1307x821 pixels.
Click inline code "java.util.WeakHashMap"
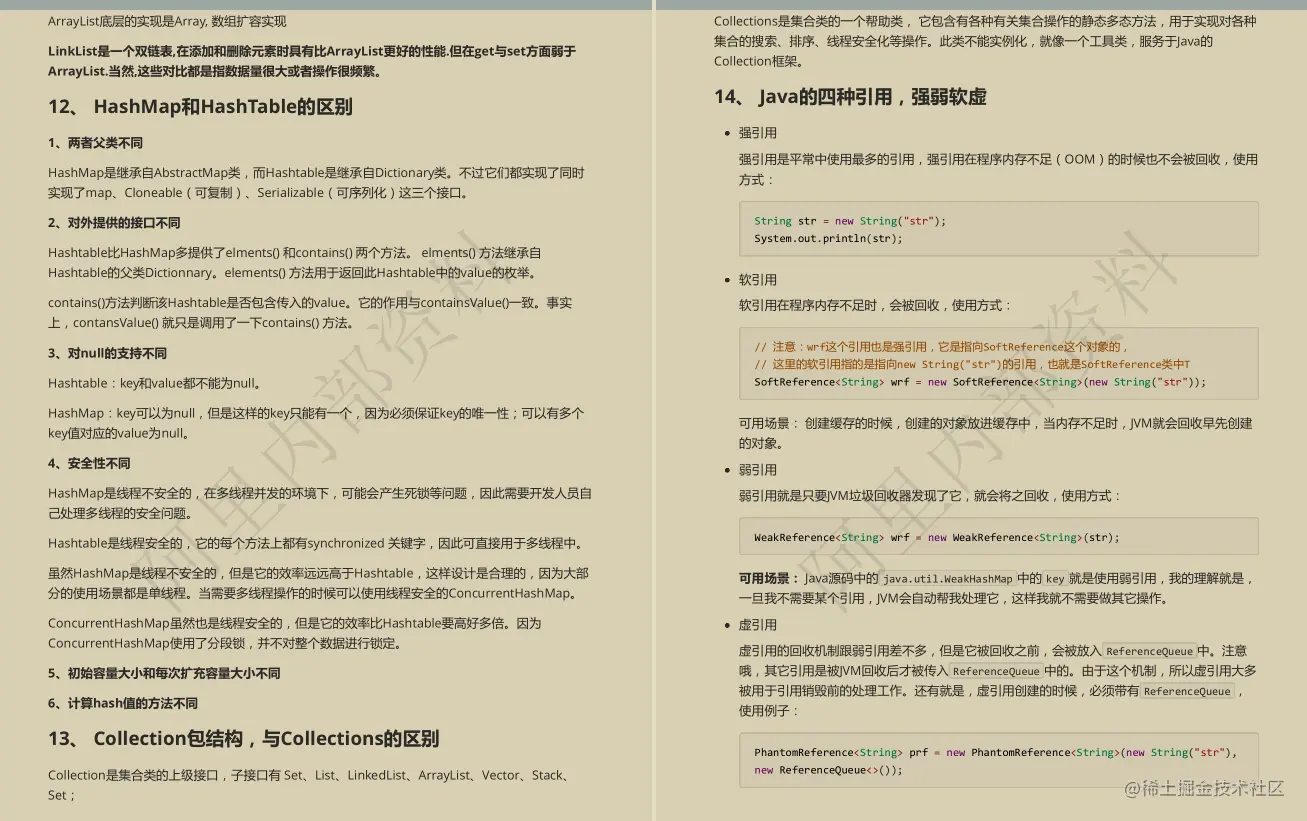pos(948,578)
